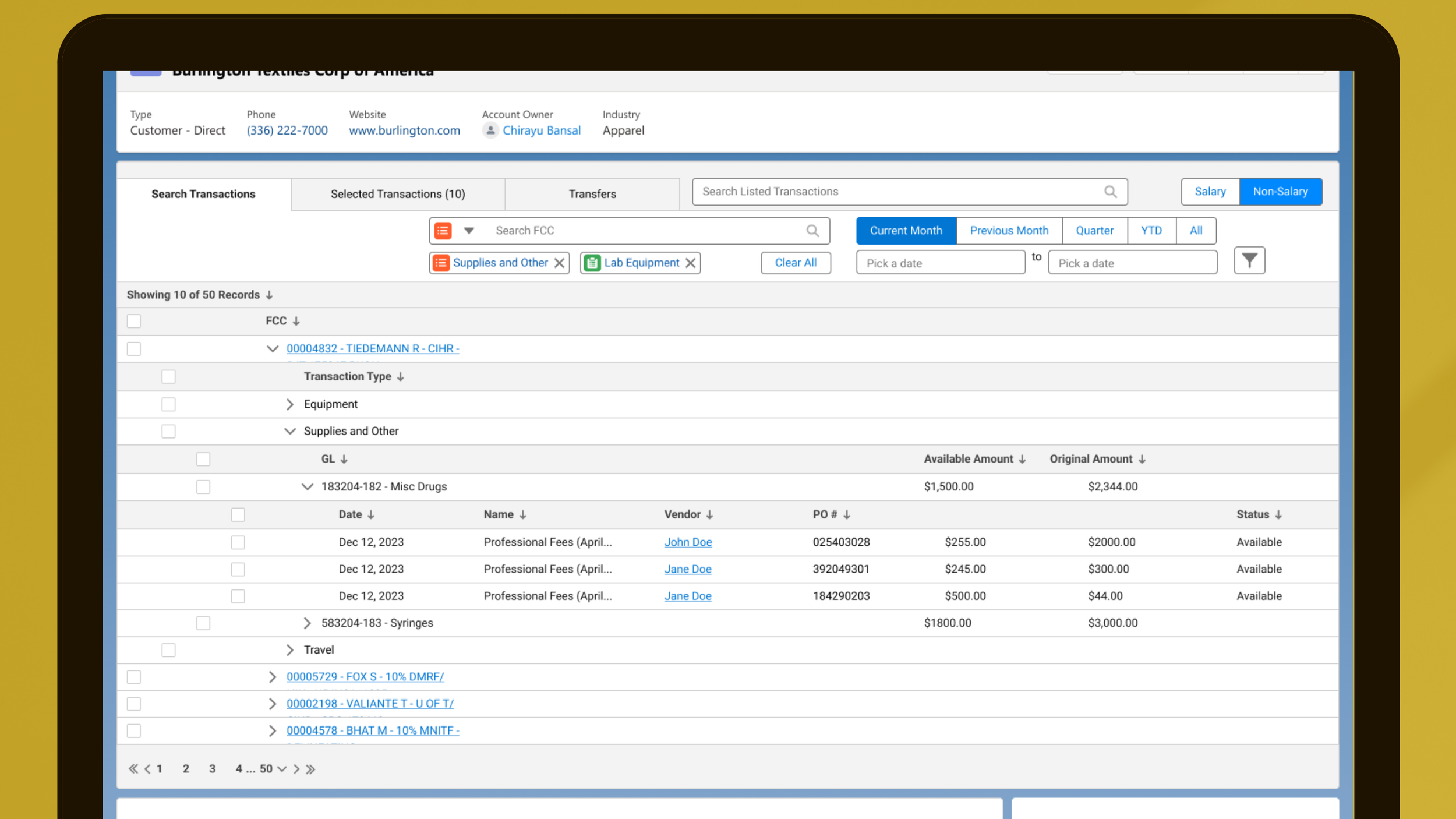The image size is (1456, 819).
Task: Expand the 00005729 - FOX S row
Action: coord(272,677)
